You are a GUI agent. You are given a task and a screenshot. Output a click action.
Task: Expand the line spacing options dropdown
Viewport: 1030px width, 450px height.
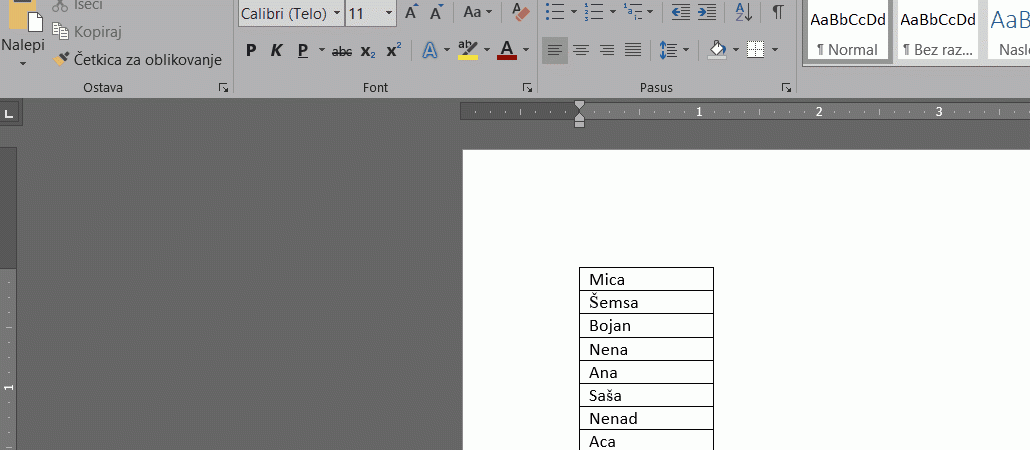point(686,51)
